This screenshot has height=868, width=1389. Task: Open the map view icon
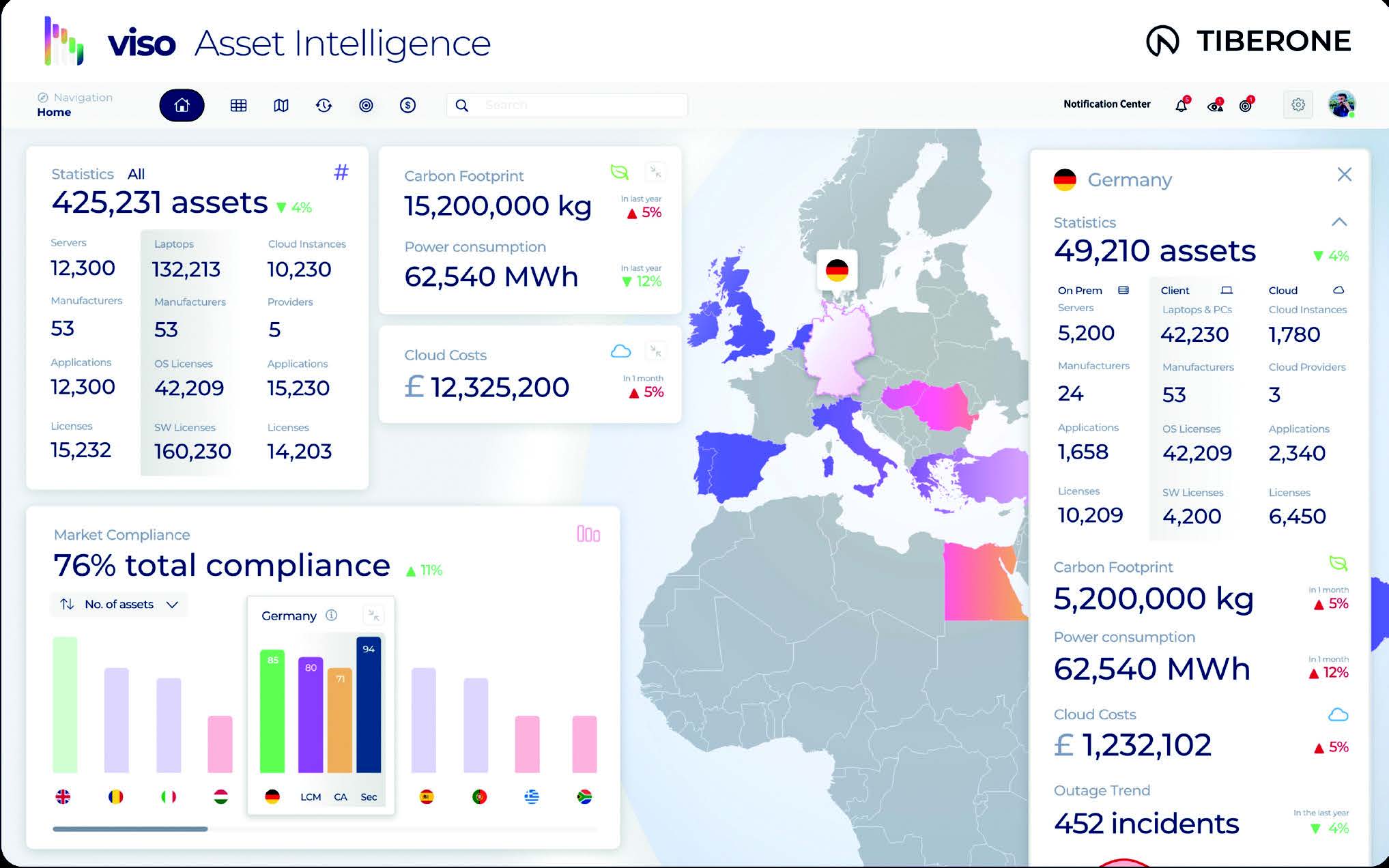tap(281, 105)
